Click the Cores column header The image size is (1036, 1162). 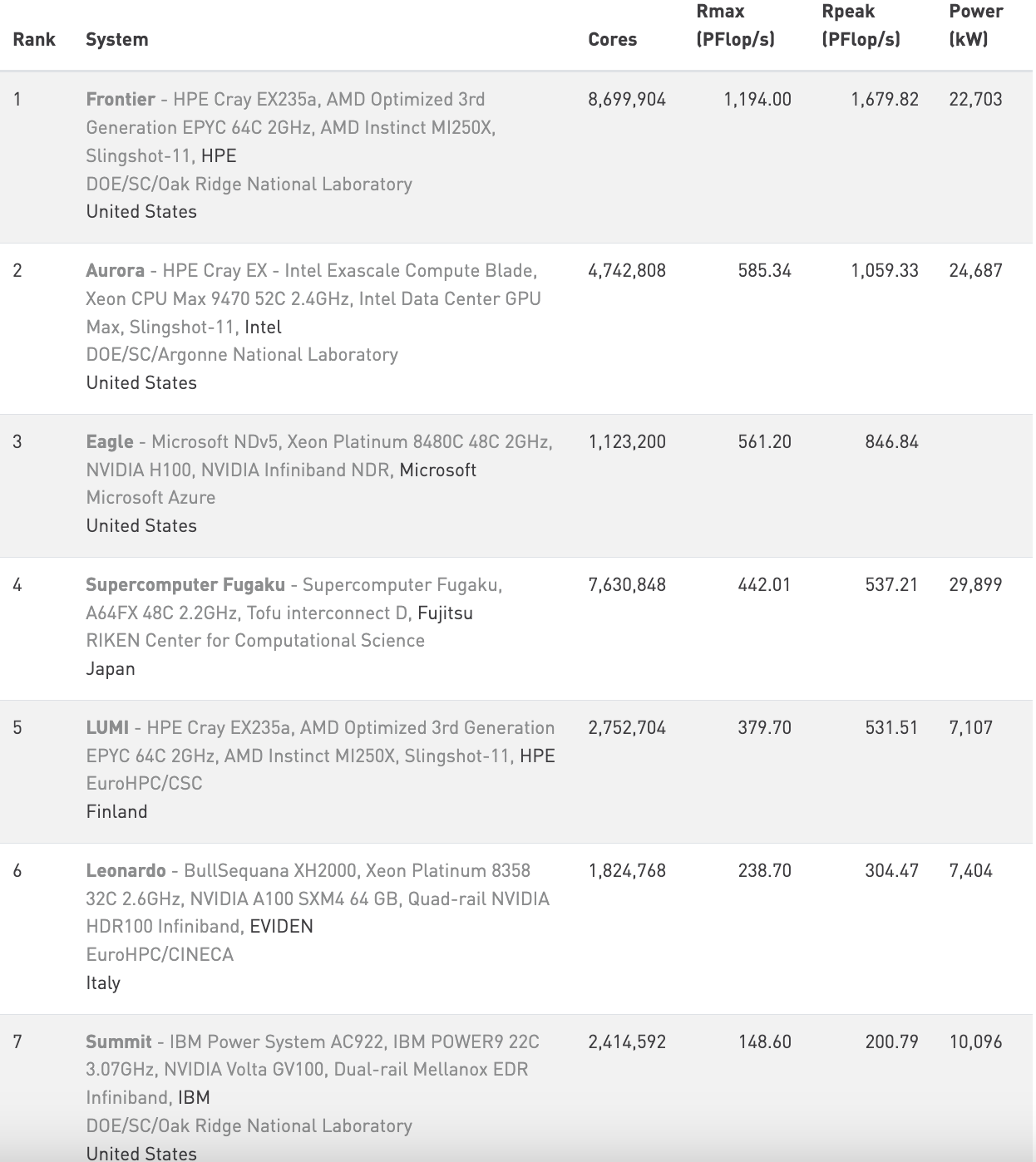click(x=613, y=39)
